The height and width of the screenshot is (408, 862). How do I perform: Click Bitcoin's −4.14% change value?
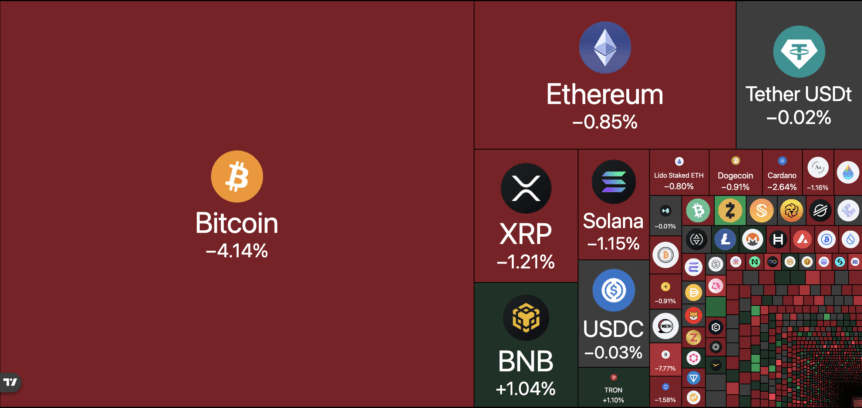click(x=236, y=250)
